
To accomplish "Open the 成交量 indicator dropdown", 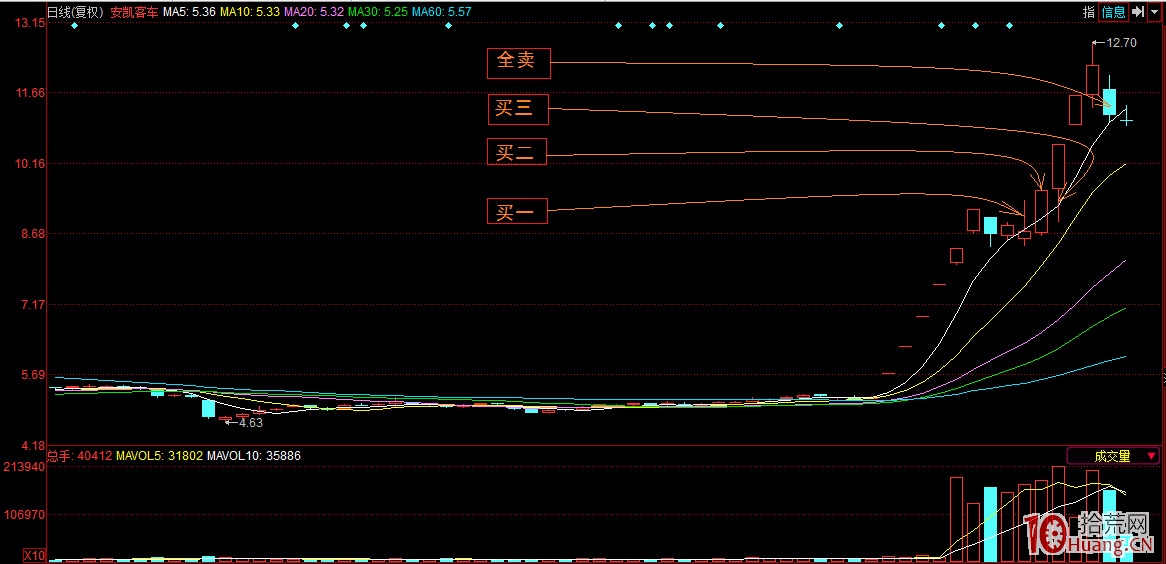I will (1113, 455).
